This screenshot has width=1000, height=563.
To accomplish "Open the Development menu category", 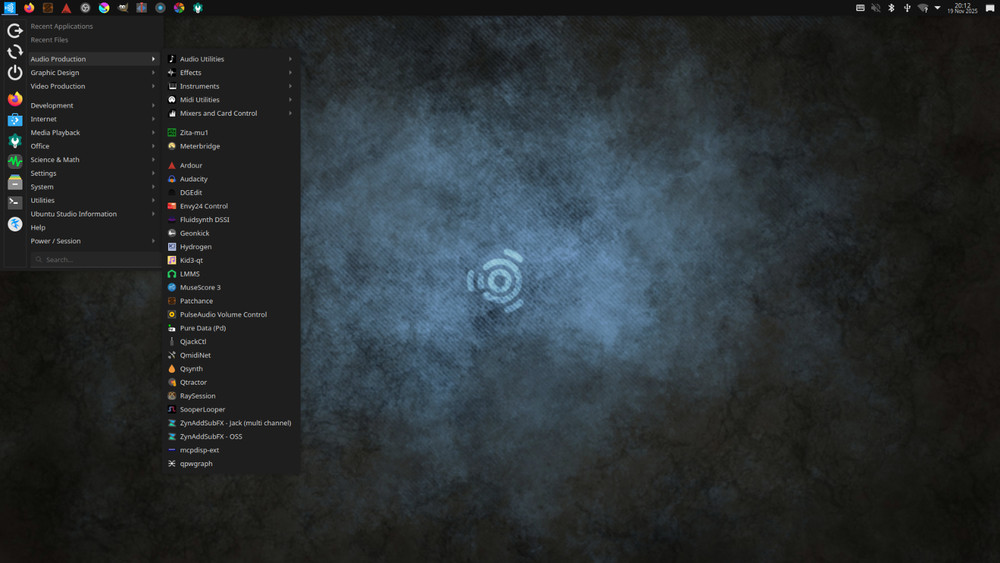I will [x=93, y=105].
